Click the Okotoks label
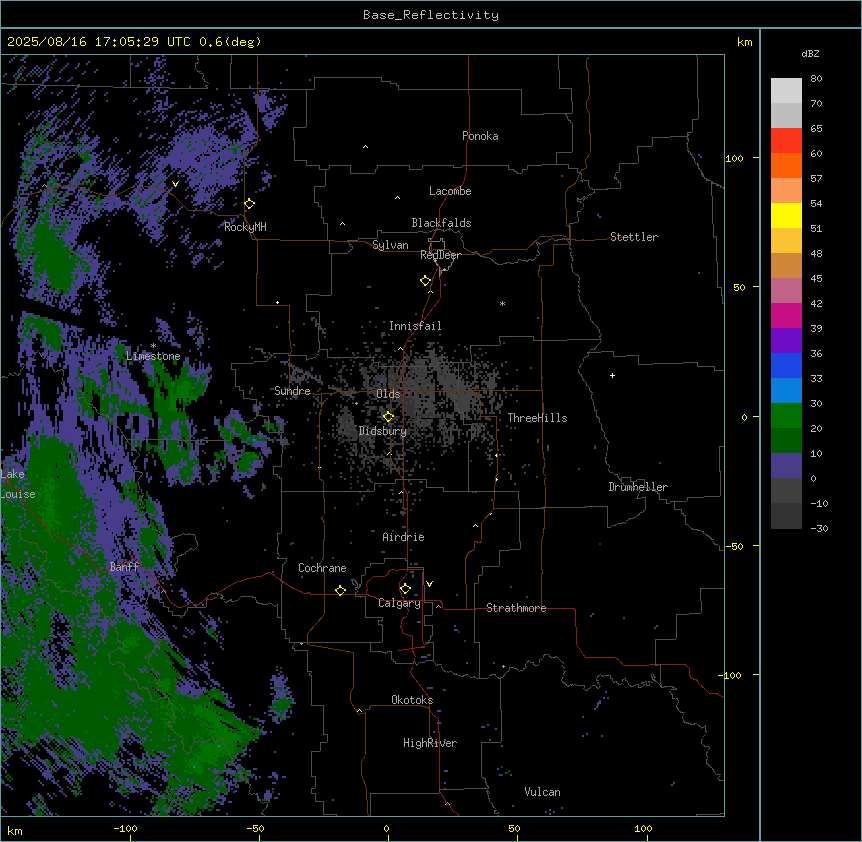The height and width of the screenshot is (842, 862). click(x=412, y=700)
